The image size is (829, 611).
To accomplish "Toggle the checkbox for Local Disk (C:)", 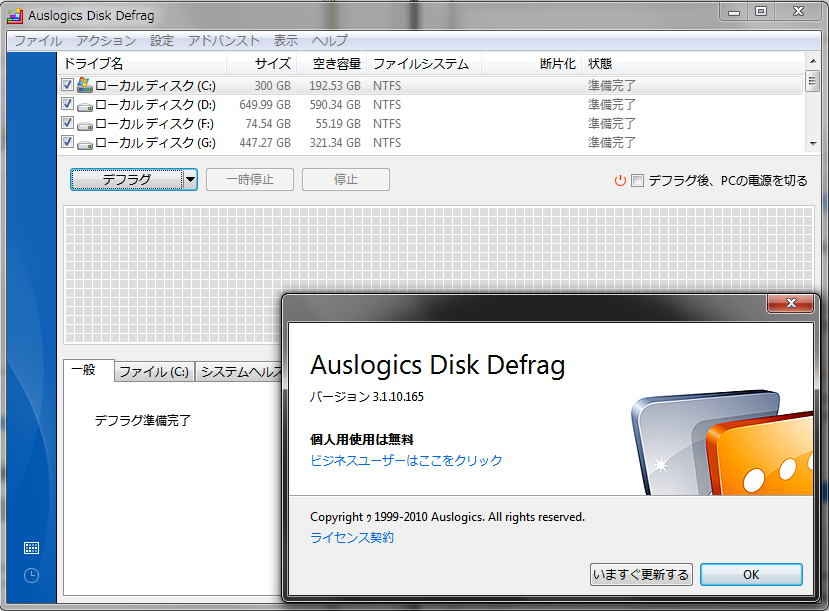I will click(x=67, y=85).
